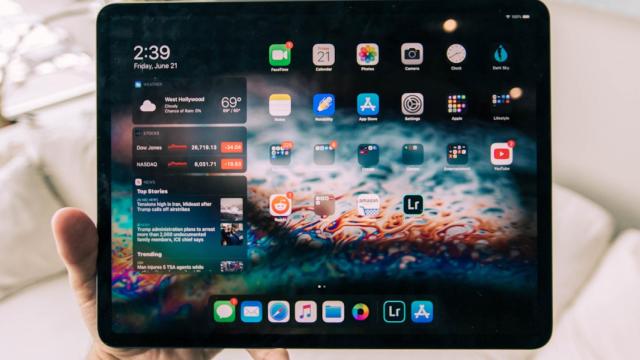
Task: Tap the cloud icon in Weather widget
Action: (x=148, y=106)
